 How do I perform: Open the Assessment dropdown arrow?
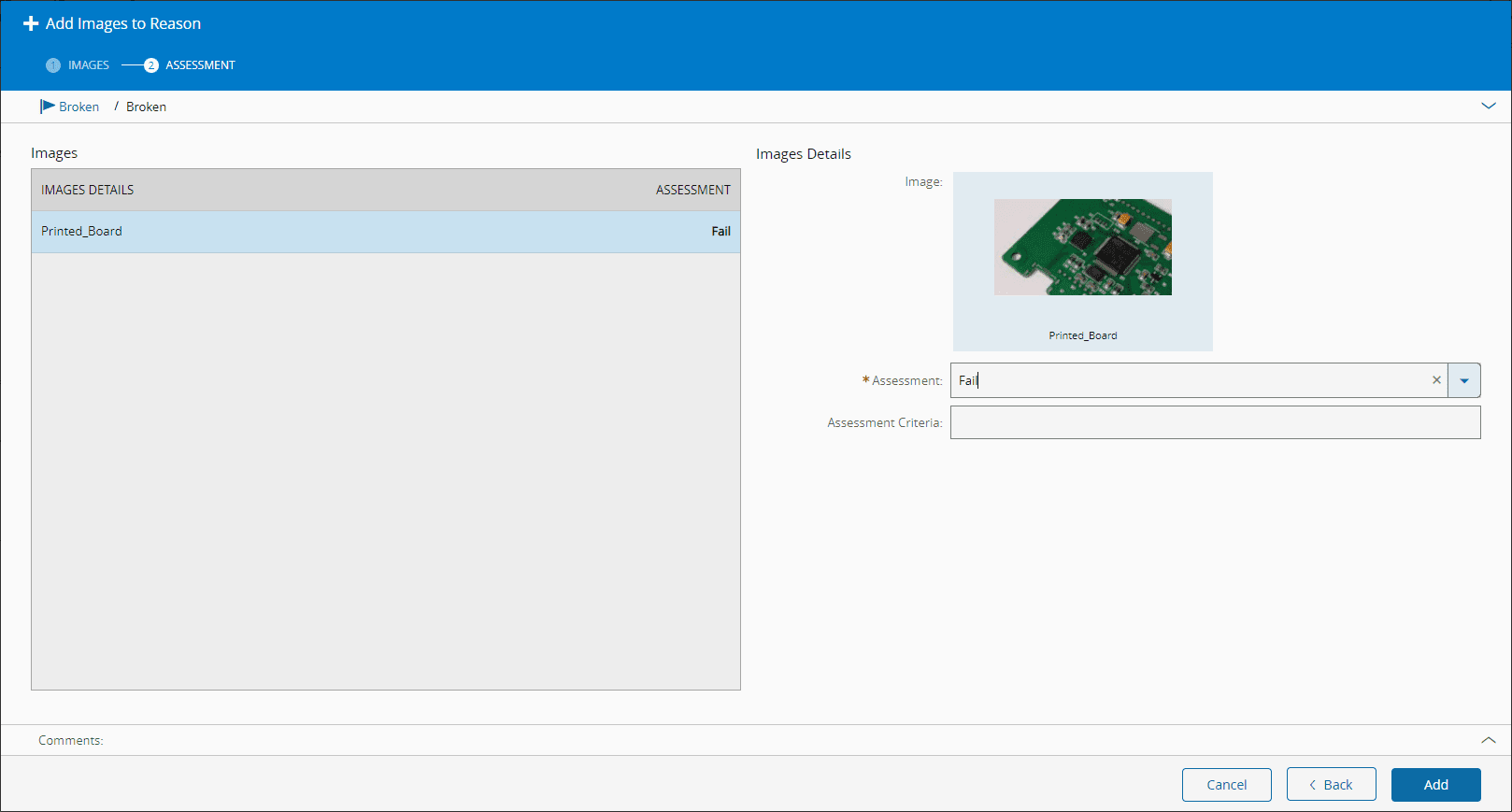(x=1464, y=380)
